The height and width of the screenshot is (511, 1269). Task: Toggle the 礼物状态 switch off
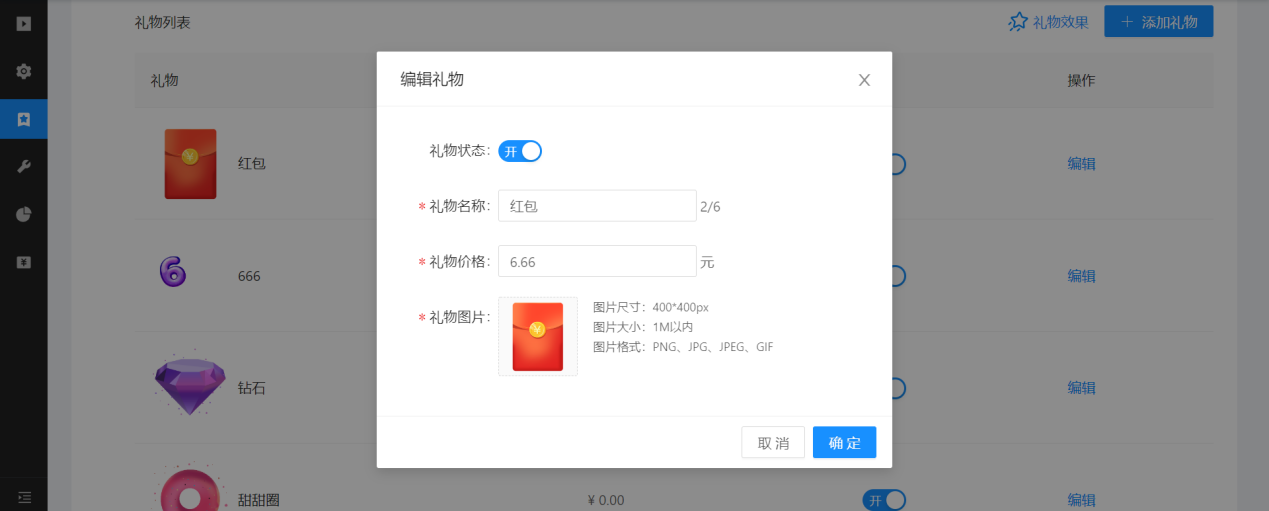click(520, 151)
